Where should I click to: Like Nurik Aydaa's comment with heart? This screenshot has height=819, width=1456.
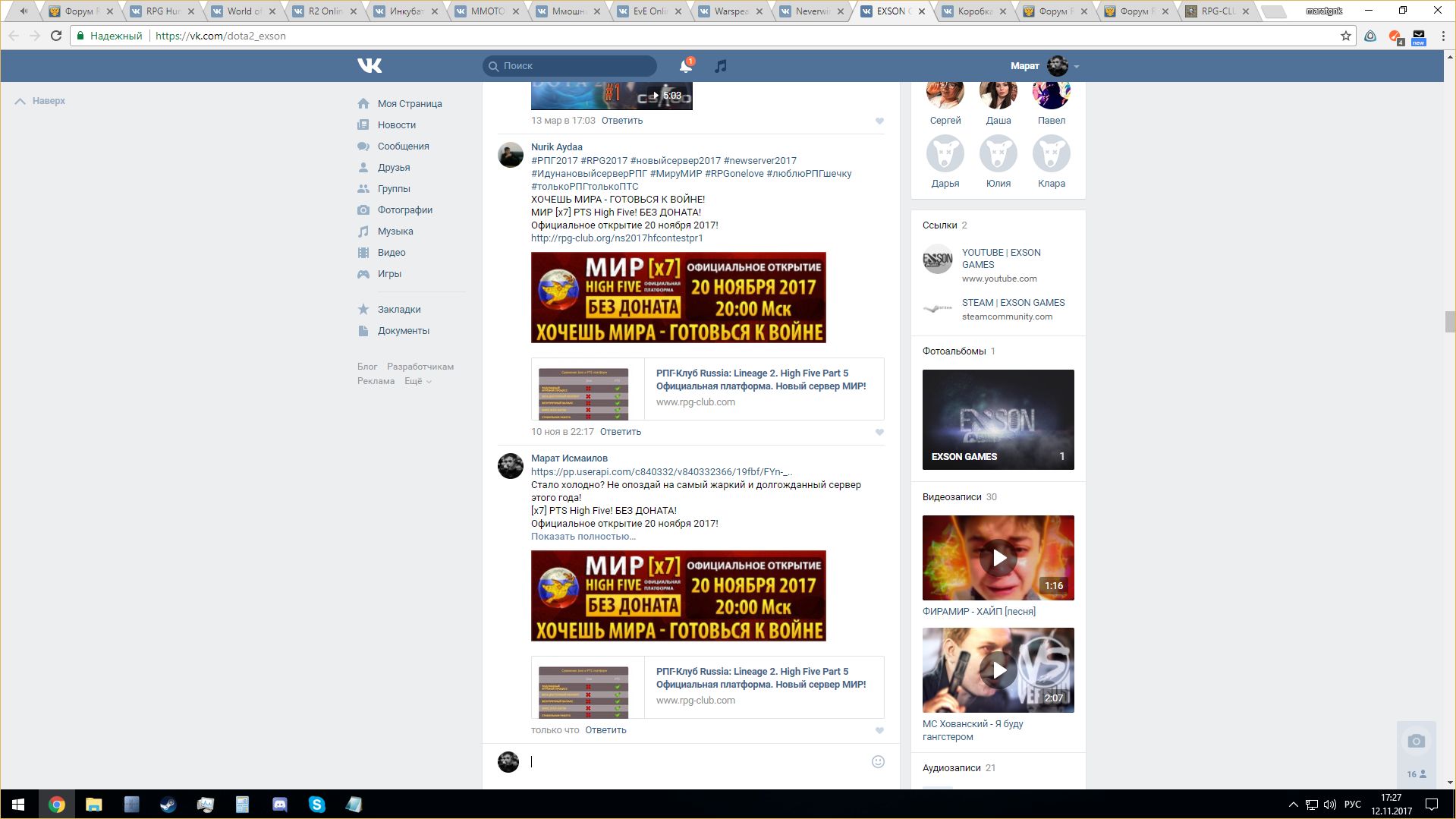click(879, 432)
